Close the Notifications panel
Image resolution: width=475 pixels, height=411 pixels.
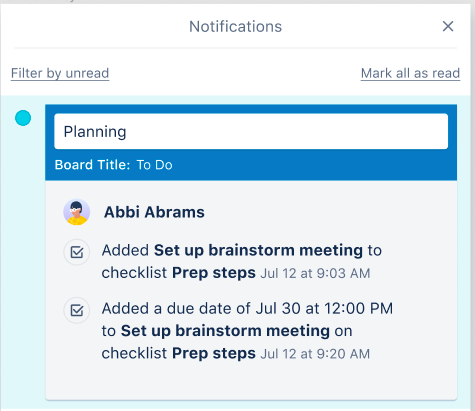[448, 26]
